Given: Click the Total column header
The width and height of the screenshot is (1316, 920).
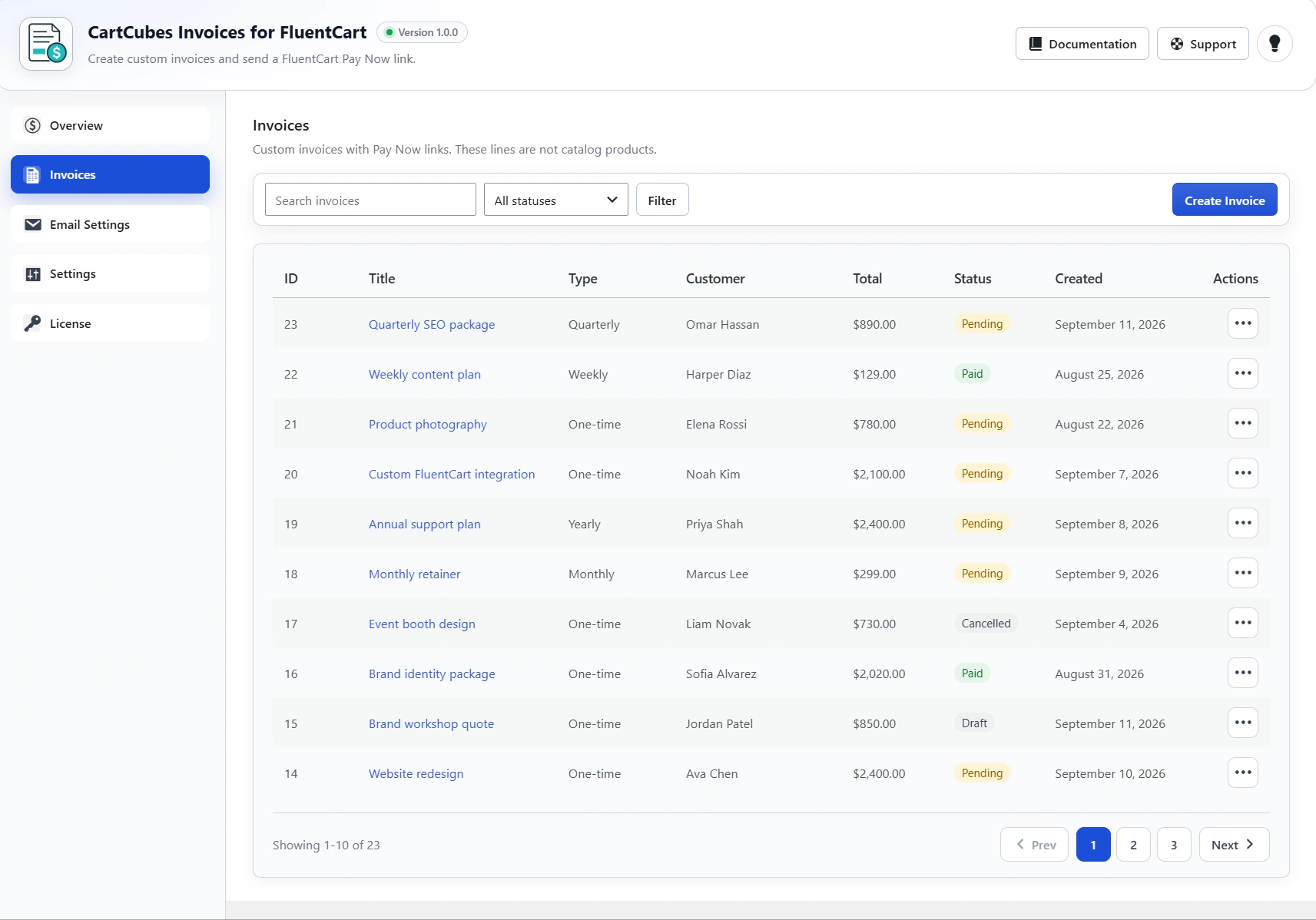Looking at the screenshot, I should click(867, 279).
